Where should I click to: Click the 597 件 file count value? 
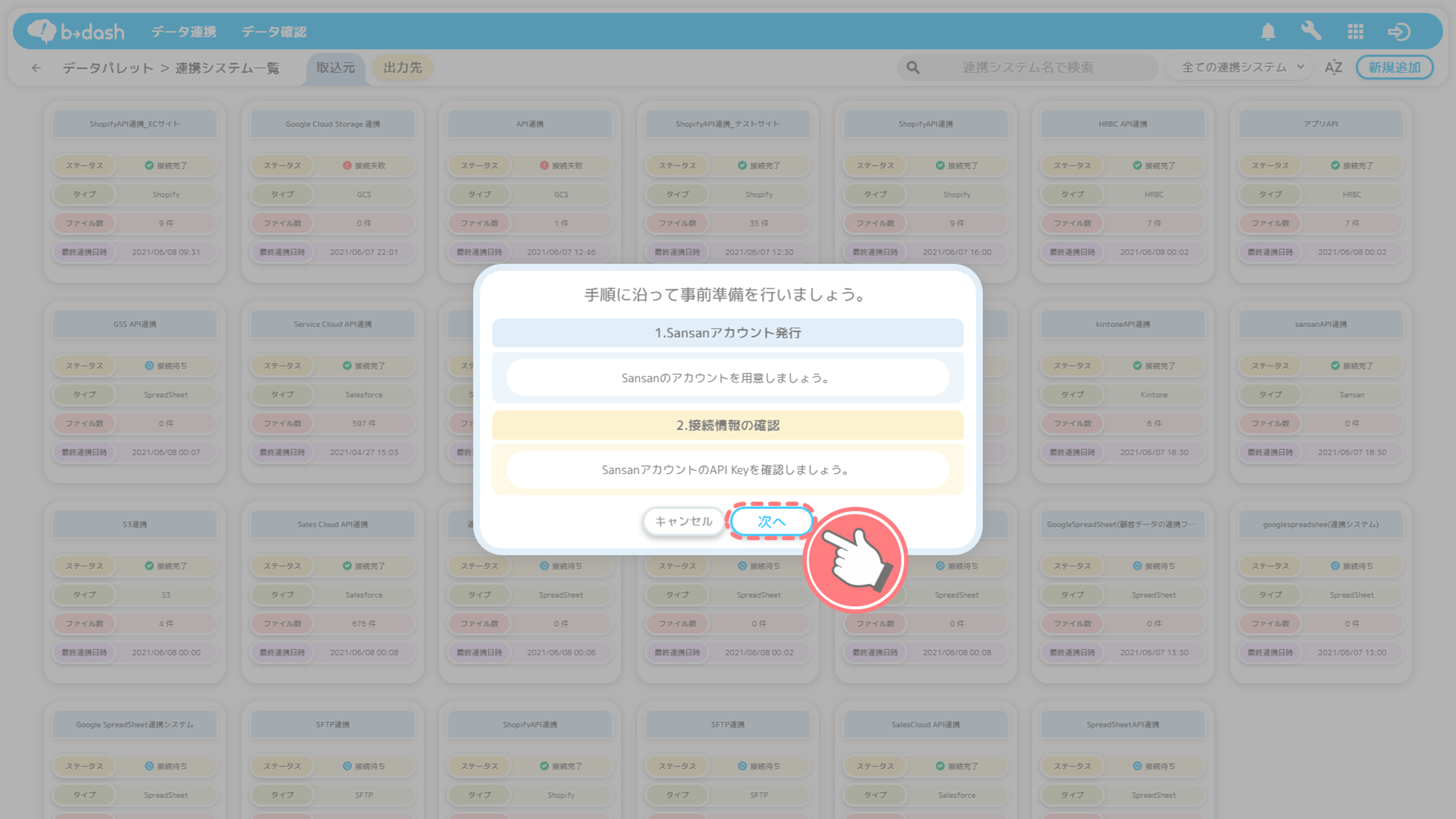[364, 423]
